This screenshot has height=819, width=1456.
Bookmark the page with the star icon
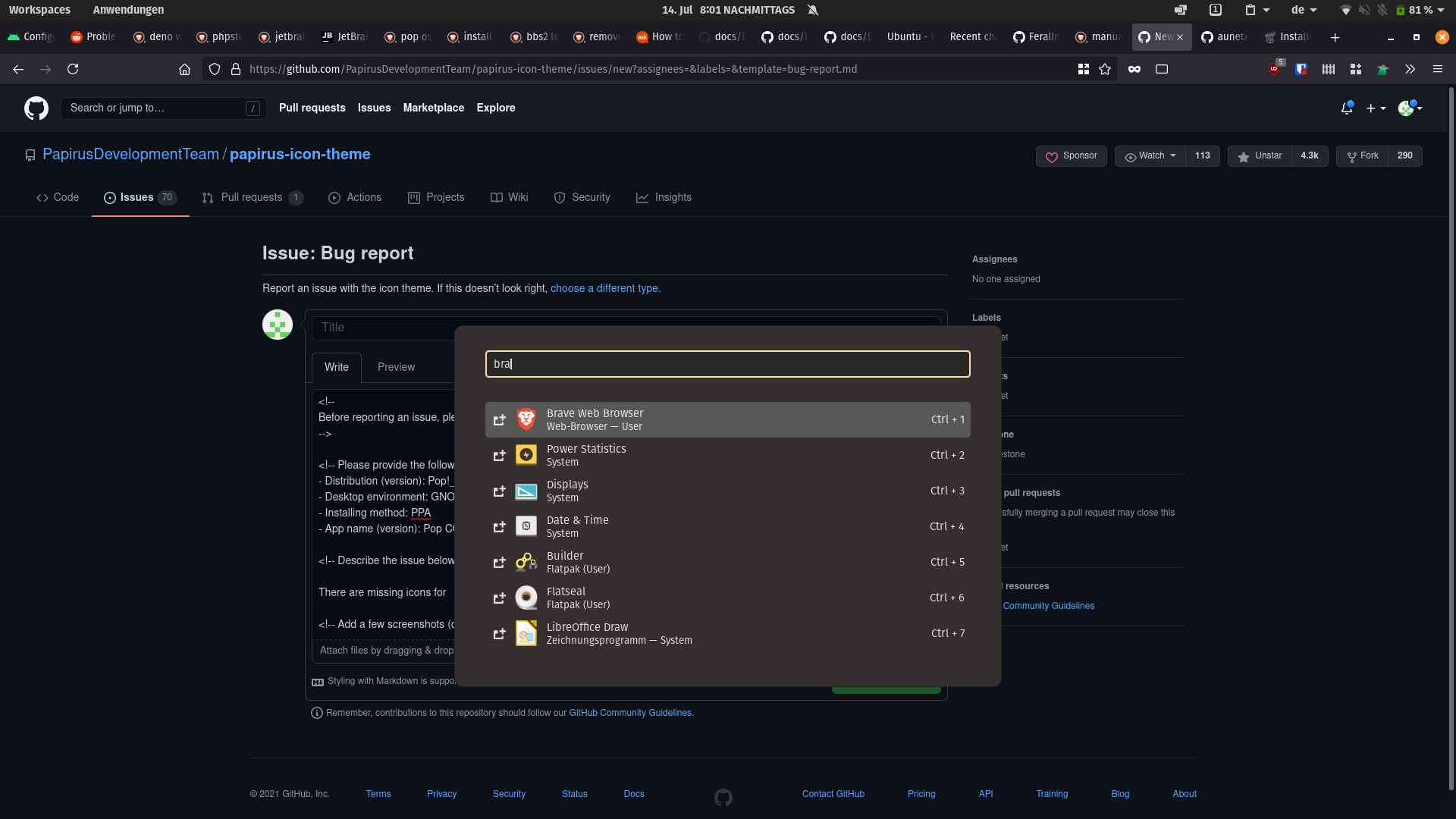(1105, 69)
